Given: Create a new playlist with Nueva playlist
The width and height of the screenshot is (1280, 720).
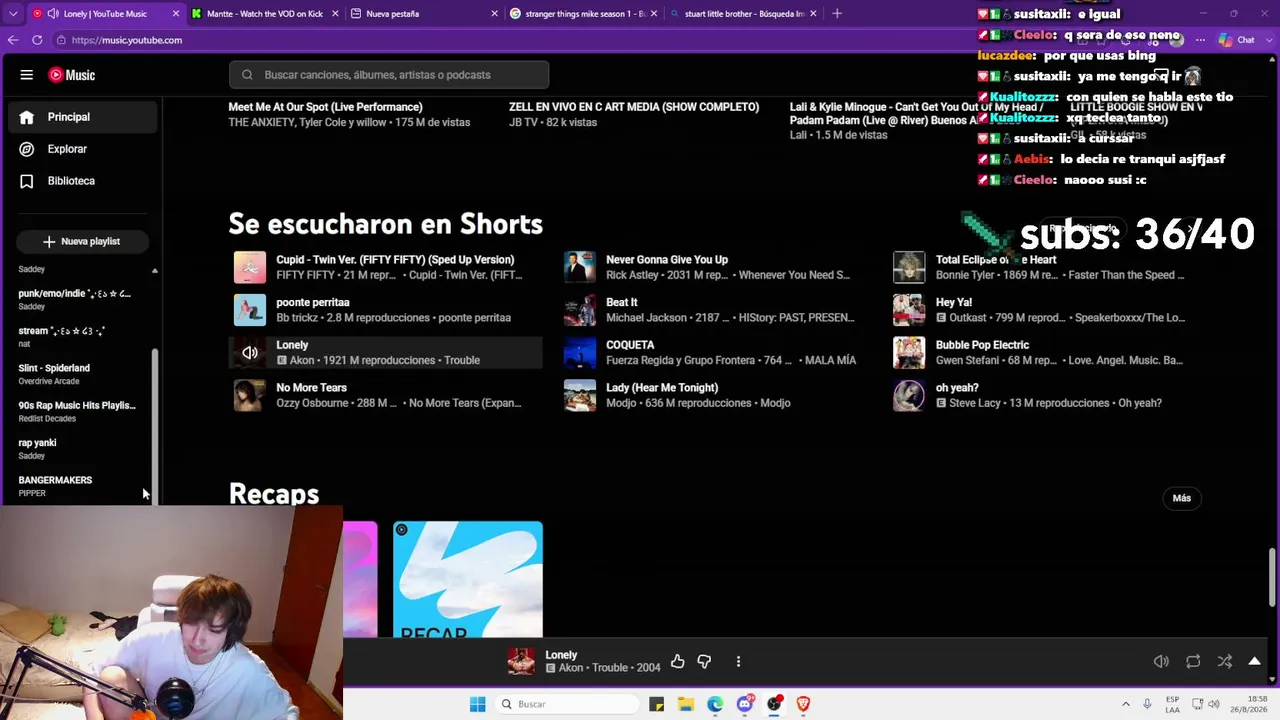Looking at the screenshot, I should pos(82,241).
